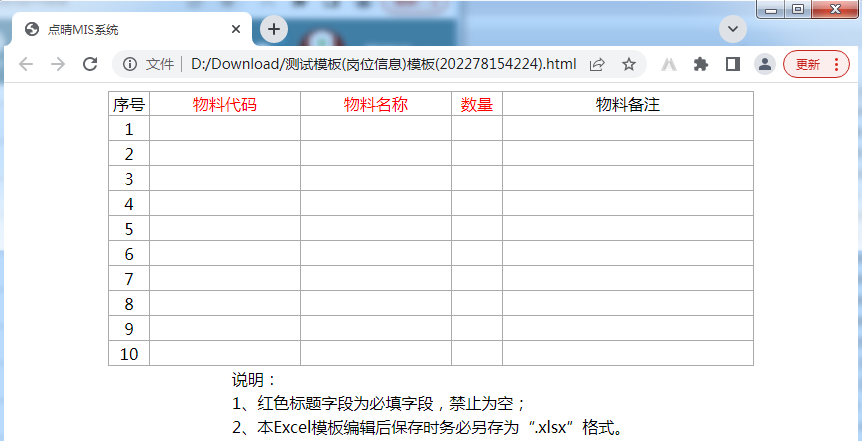The height and width of the screenshot is (441, 862).
Task: Toggle the side panel icon
Action: click(732, 64)
